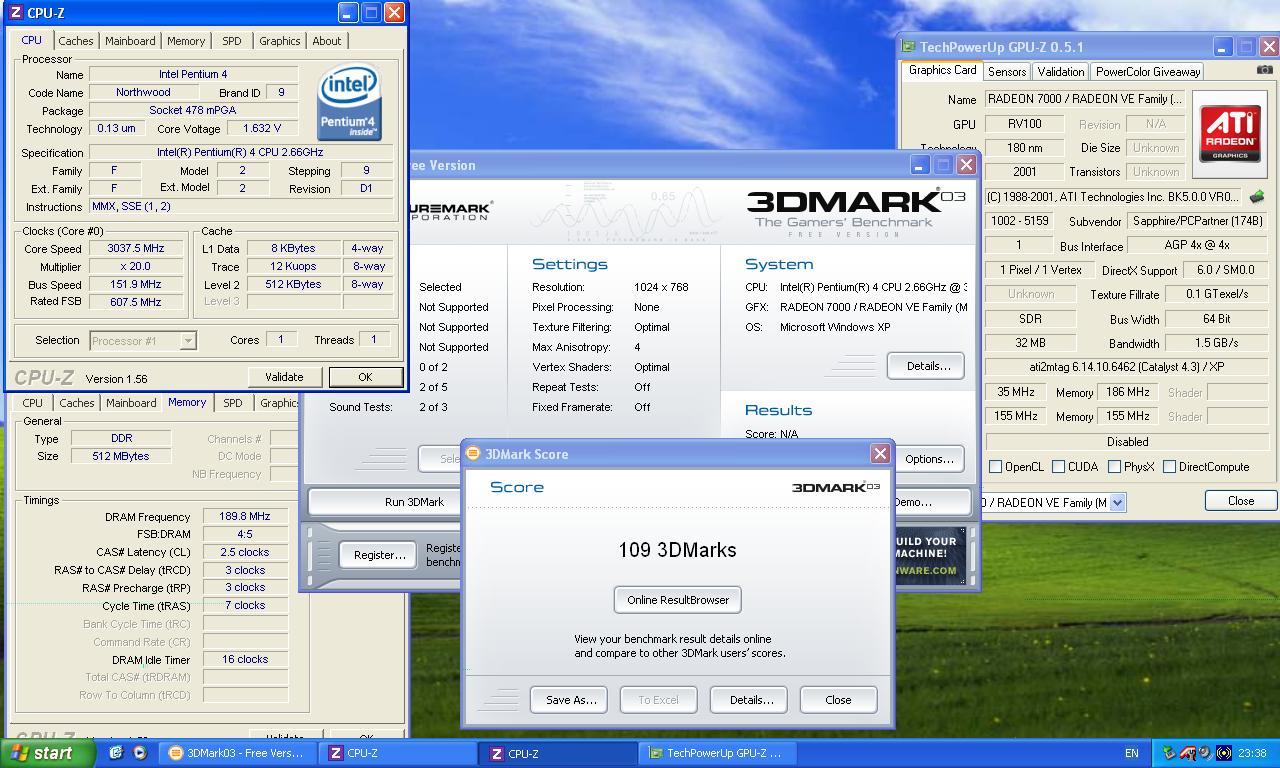Open the Caches tab in top CPU-Z

pos(75,41)
